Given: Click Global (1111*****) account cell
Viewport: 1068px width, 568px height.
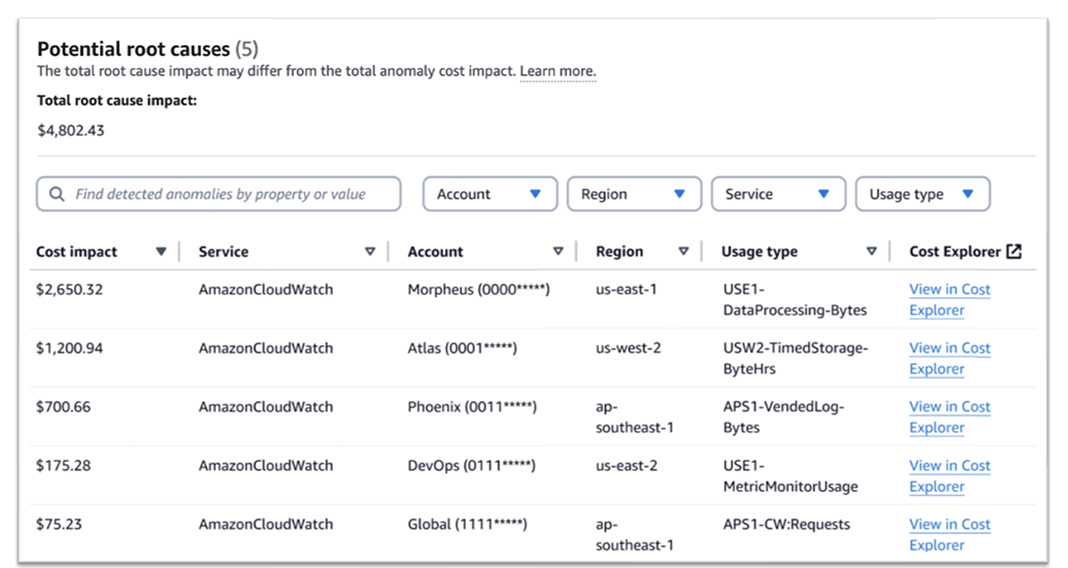Looking at the screenshot, I should [467, 524].
